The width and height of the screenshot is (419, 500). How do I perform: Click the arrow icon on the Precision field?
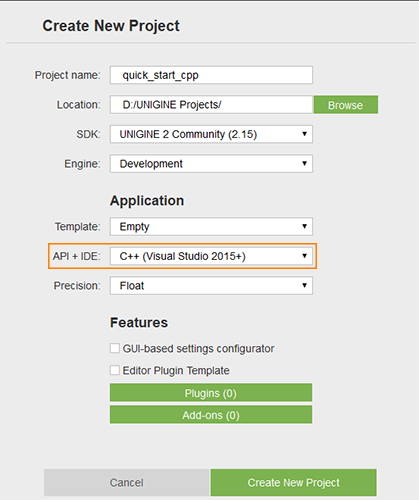(304, 285)
